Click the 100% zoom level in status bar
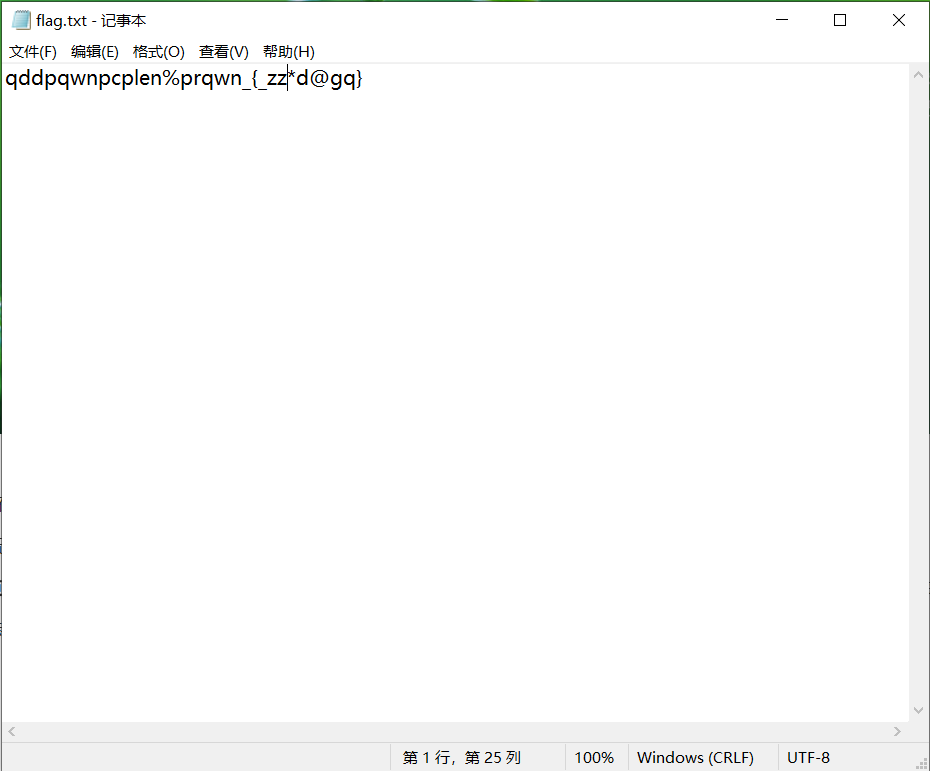 pos(594,758)
